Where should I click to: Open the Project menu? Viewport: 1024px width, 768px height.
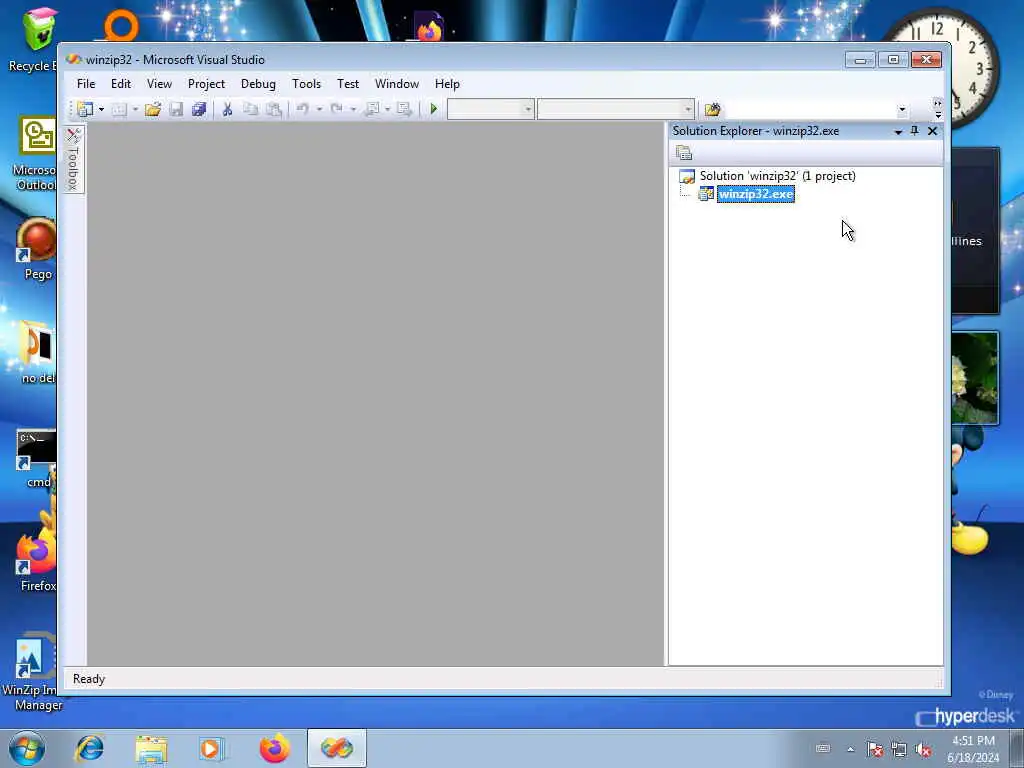206,84
